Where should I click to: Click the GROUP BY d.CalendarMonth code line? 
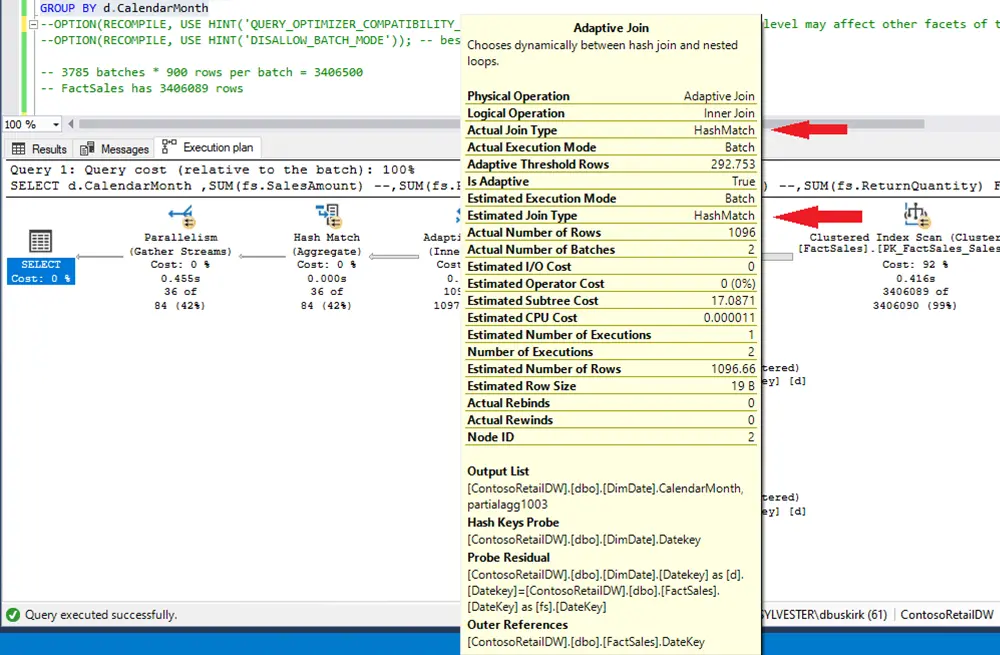[124, 8]
